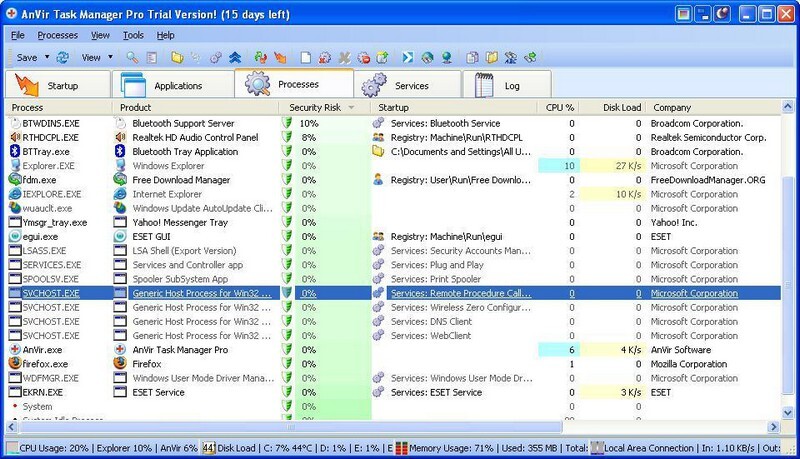Click the Firefox icon in firefox.exe row

click(15, 364)
